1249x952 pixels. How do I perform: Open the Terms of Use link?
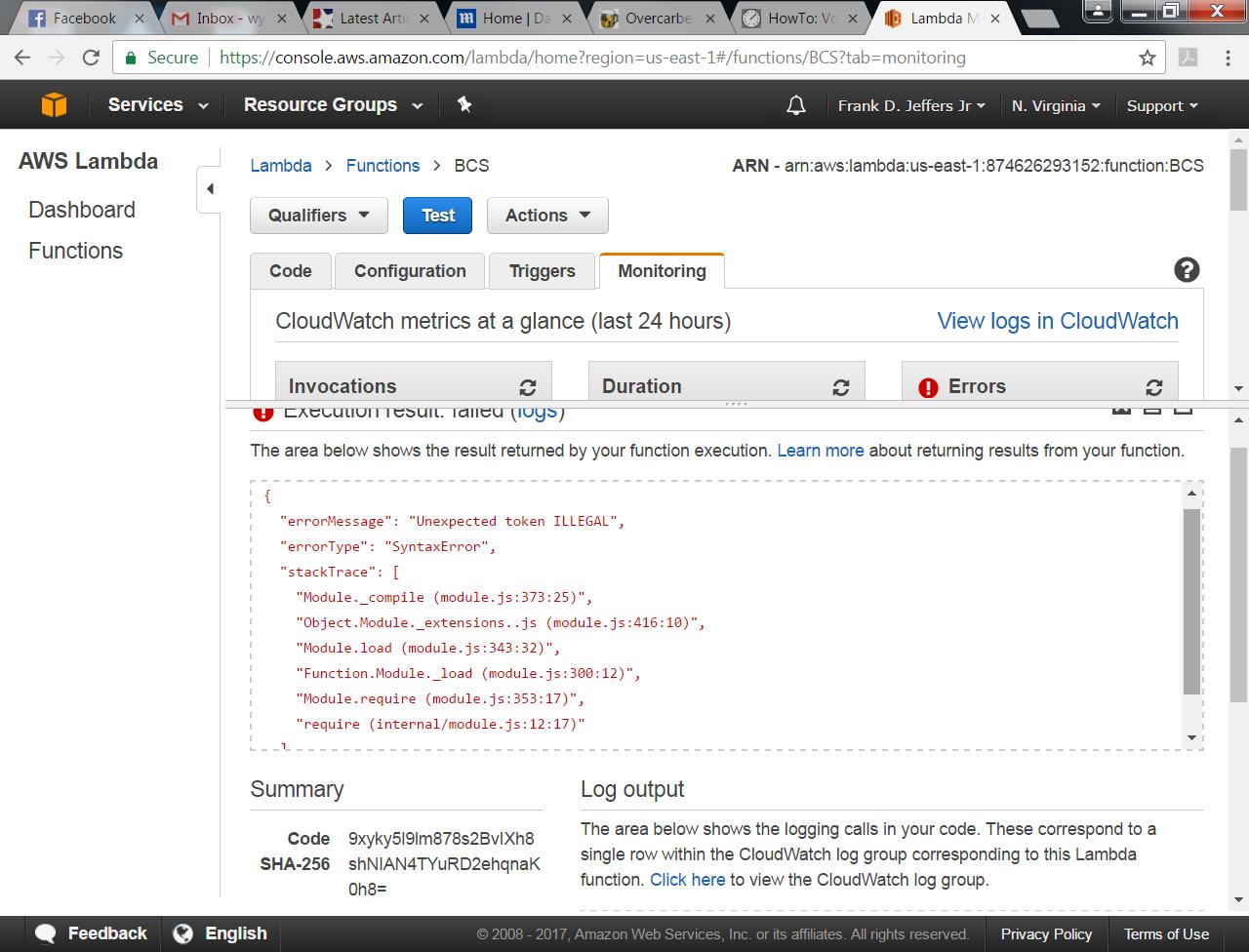pyautogui.click(x=1166, y=934)
